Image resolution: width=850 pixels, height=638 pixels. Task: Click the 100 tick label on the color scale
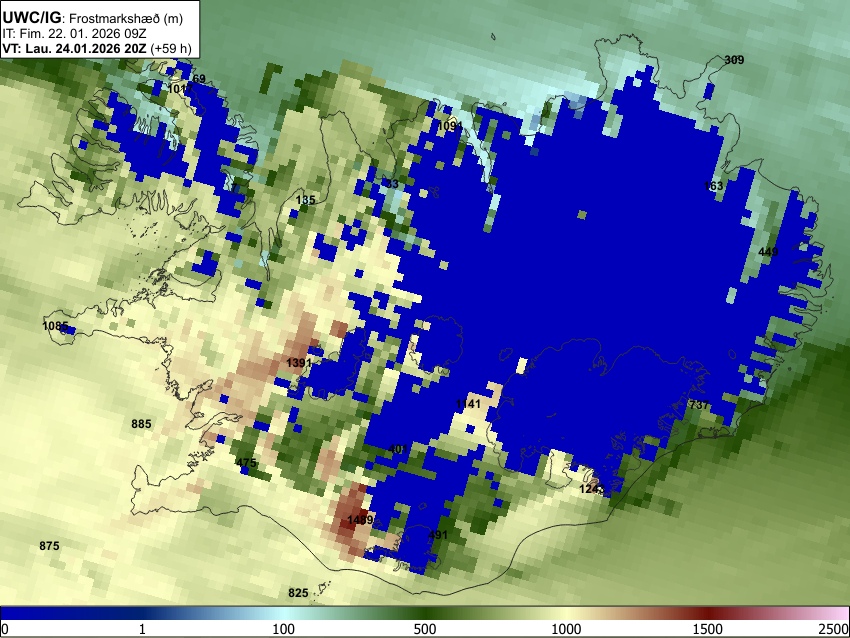pyautogui.click(x=284, y=629)
